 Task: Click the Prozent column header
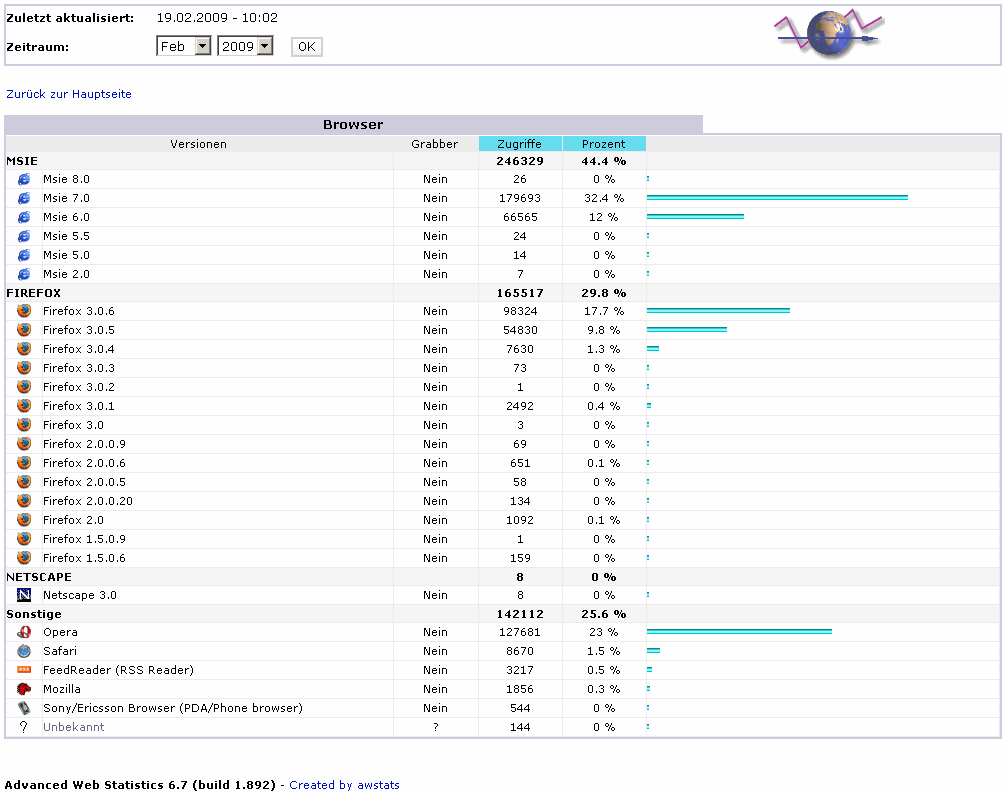604,144
